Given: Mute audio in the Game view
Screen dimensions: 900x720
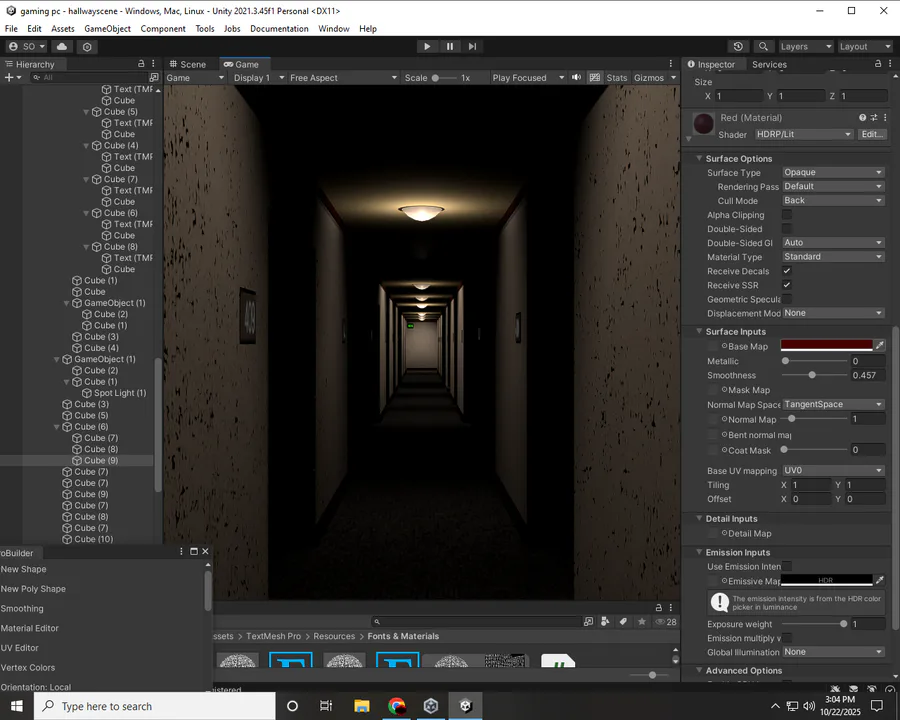Looking at the screenshot, I should [576, 78].
